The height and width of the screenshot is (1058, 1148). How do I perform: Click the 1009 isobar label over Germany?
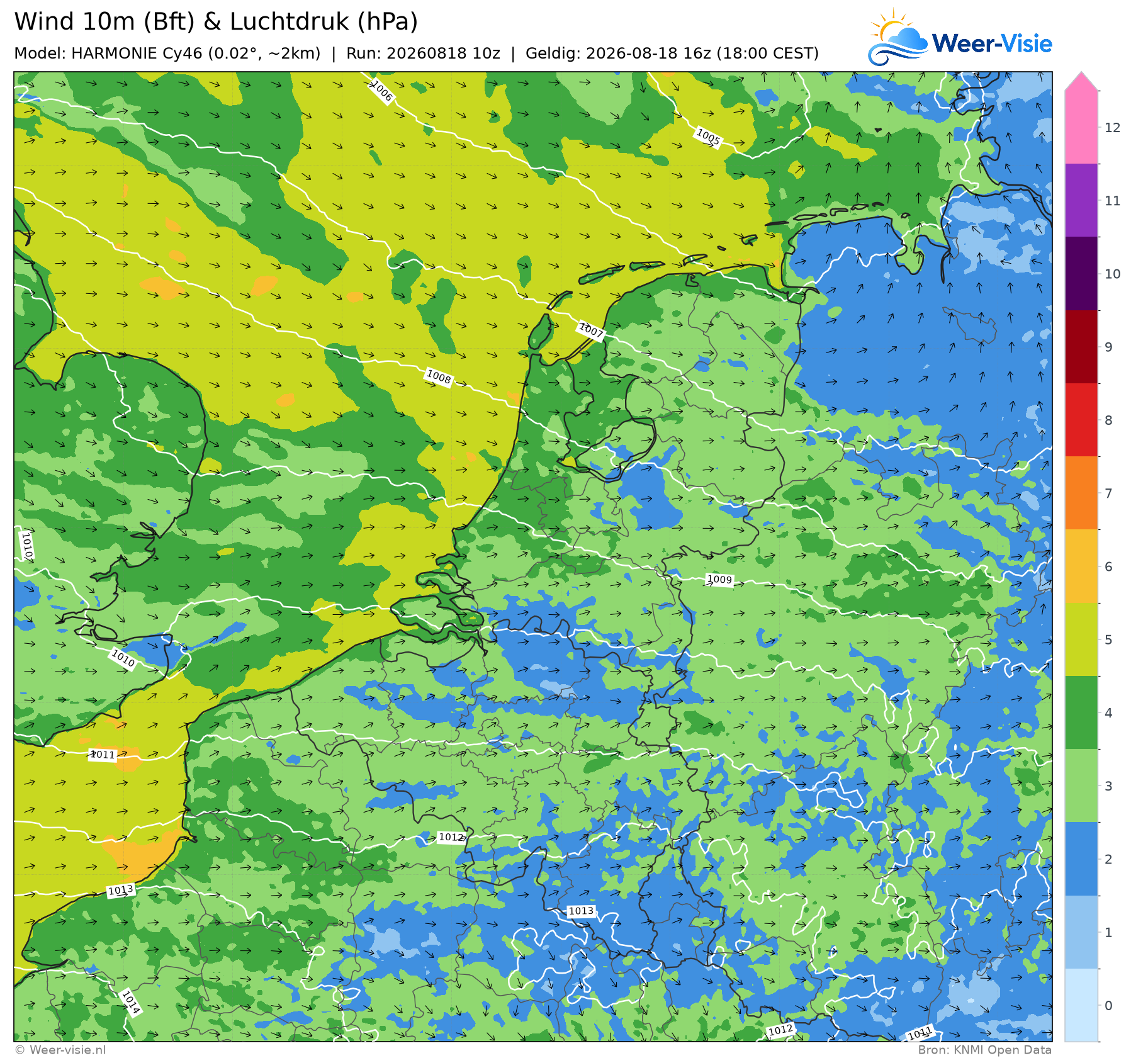click(x=720, y=580)
